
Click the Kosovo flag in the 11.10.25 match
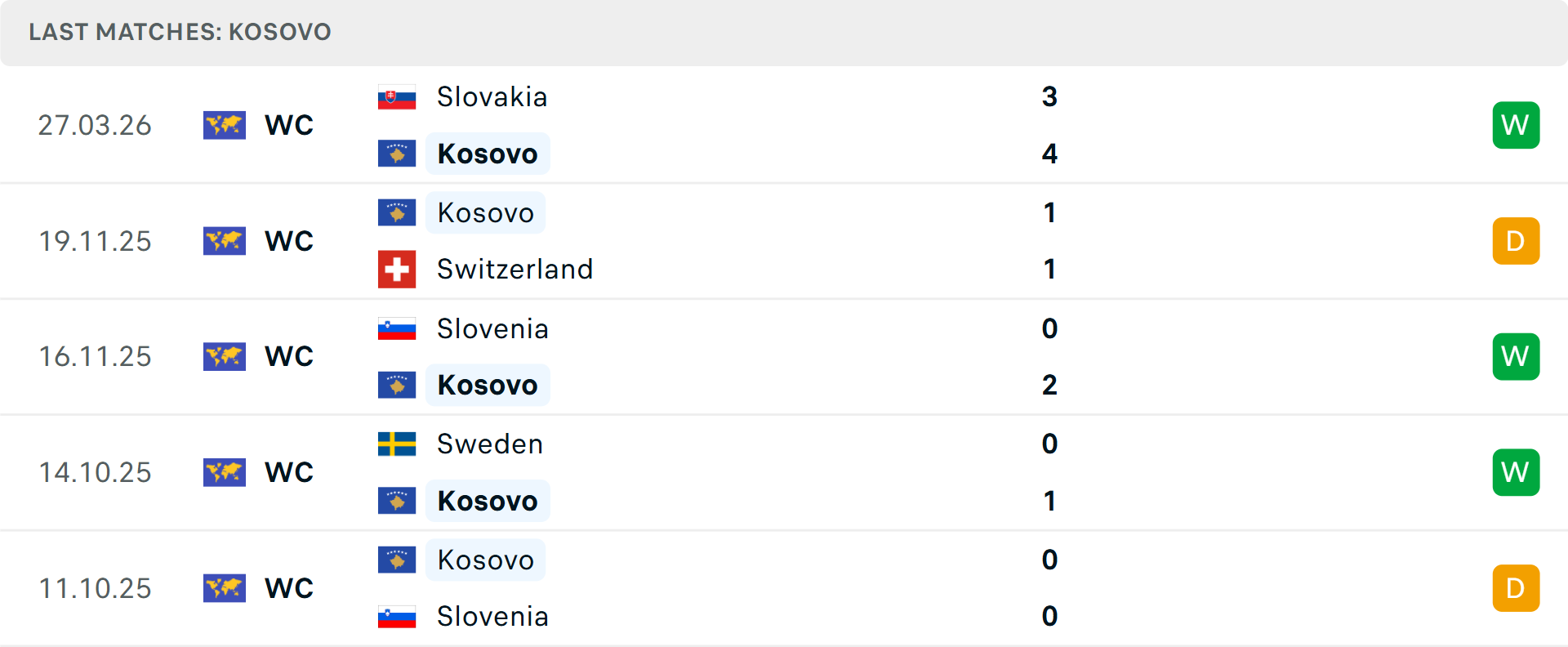397,560
